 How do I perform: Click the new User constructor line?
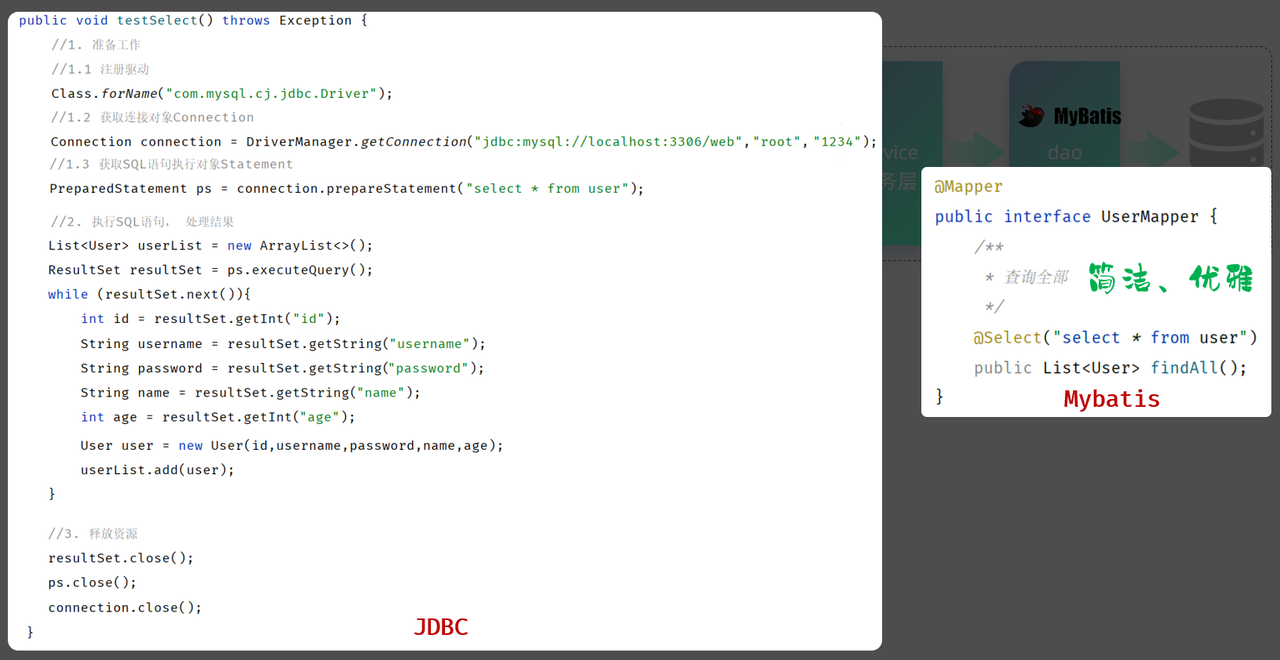292,445
